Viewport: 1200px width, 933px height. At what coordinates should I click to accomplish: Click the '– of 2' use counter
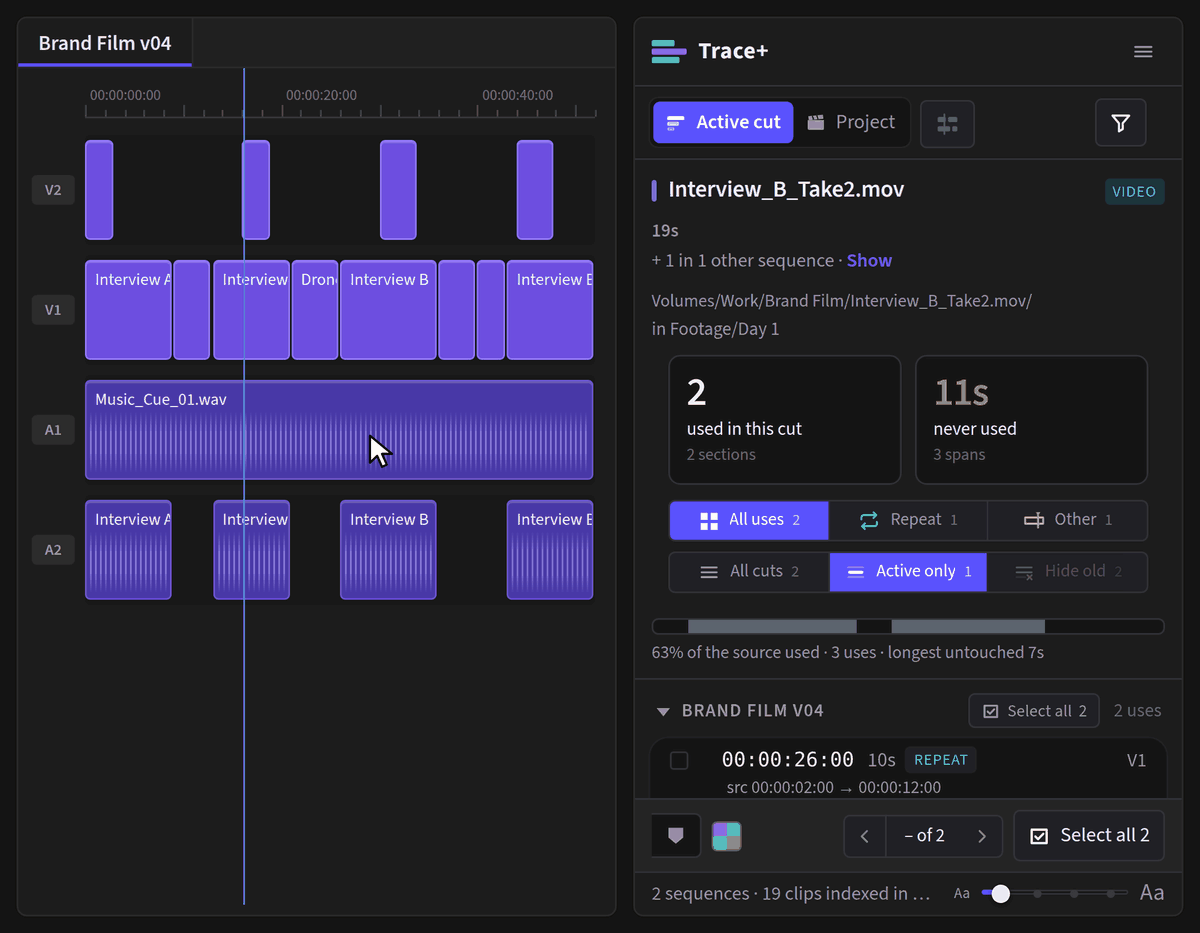[x=924, y=836]
